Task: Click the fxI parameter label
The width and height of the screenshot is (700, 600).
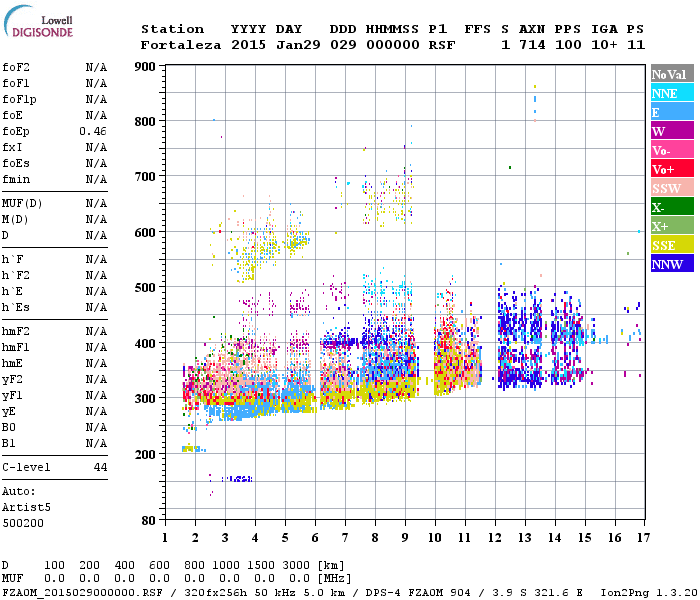Action: [12, 147]
